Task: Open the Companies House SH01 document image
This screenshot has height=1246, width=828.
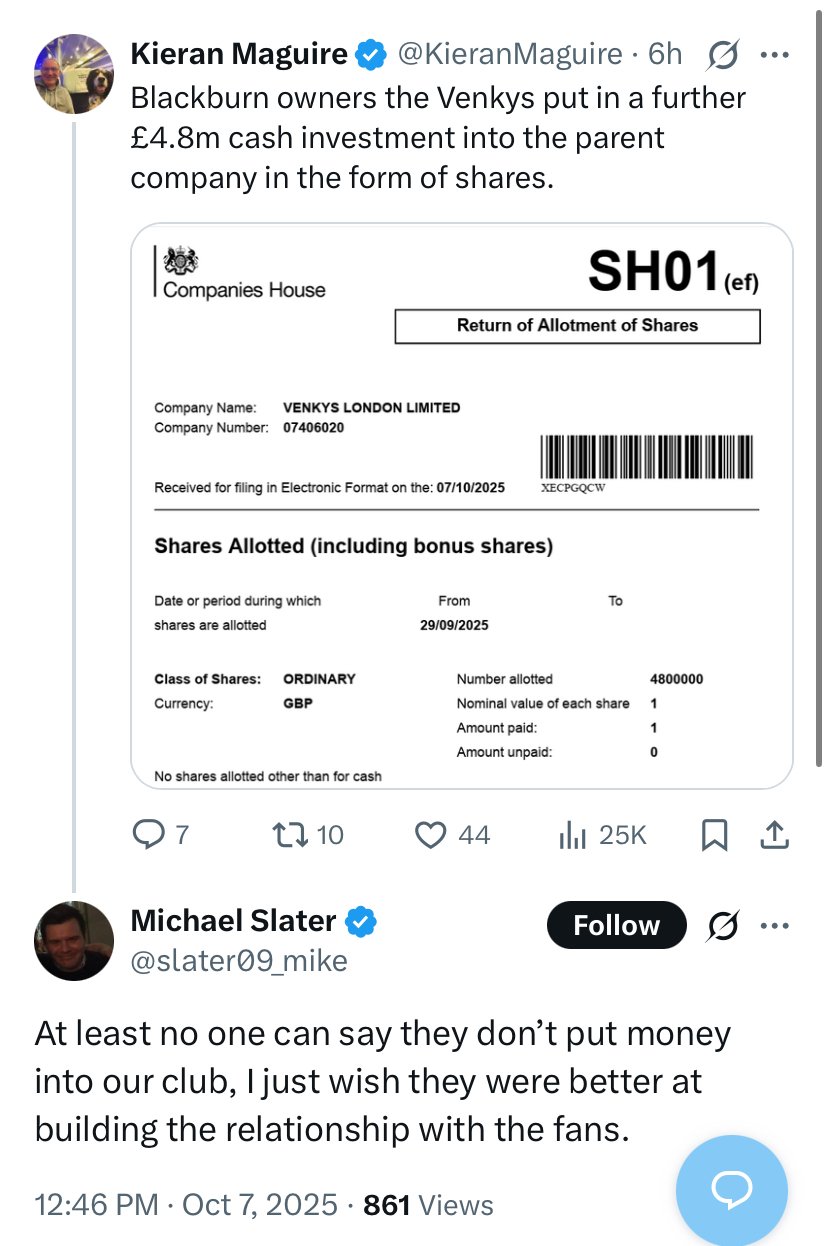Action: pyautogui.click(x=461, y=506)
